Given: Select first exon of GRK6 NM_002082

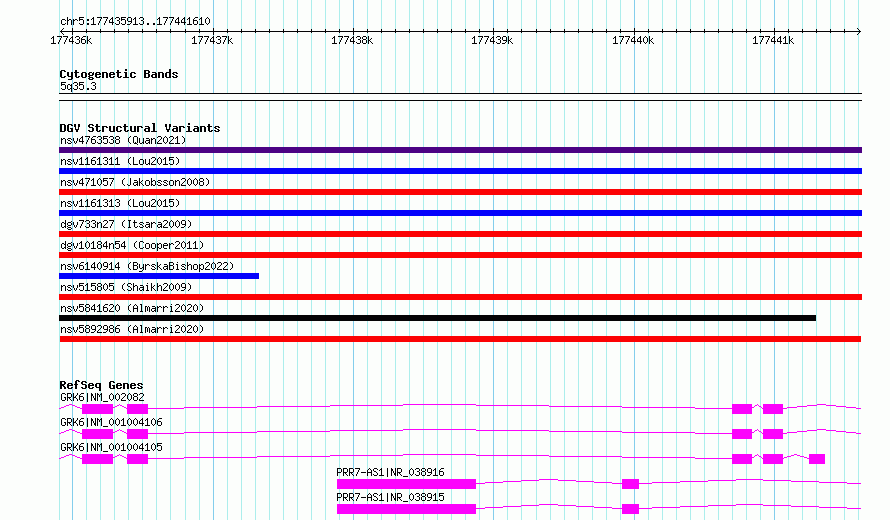Looking at the screenshot, I should click(98, 409).
